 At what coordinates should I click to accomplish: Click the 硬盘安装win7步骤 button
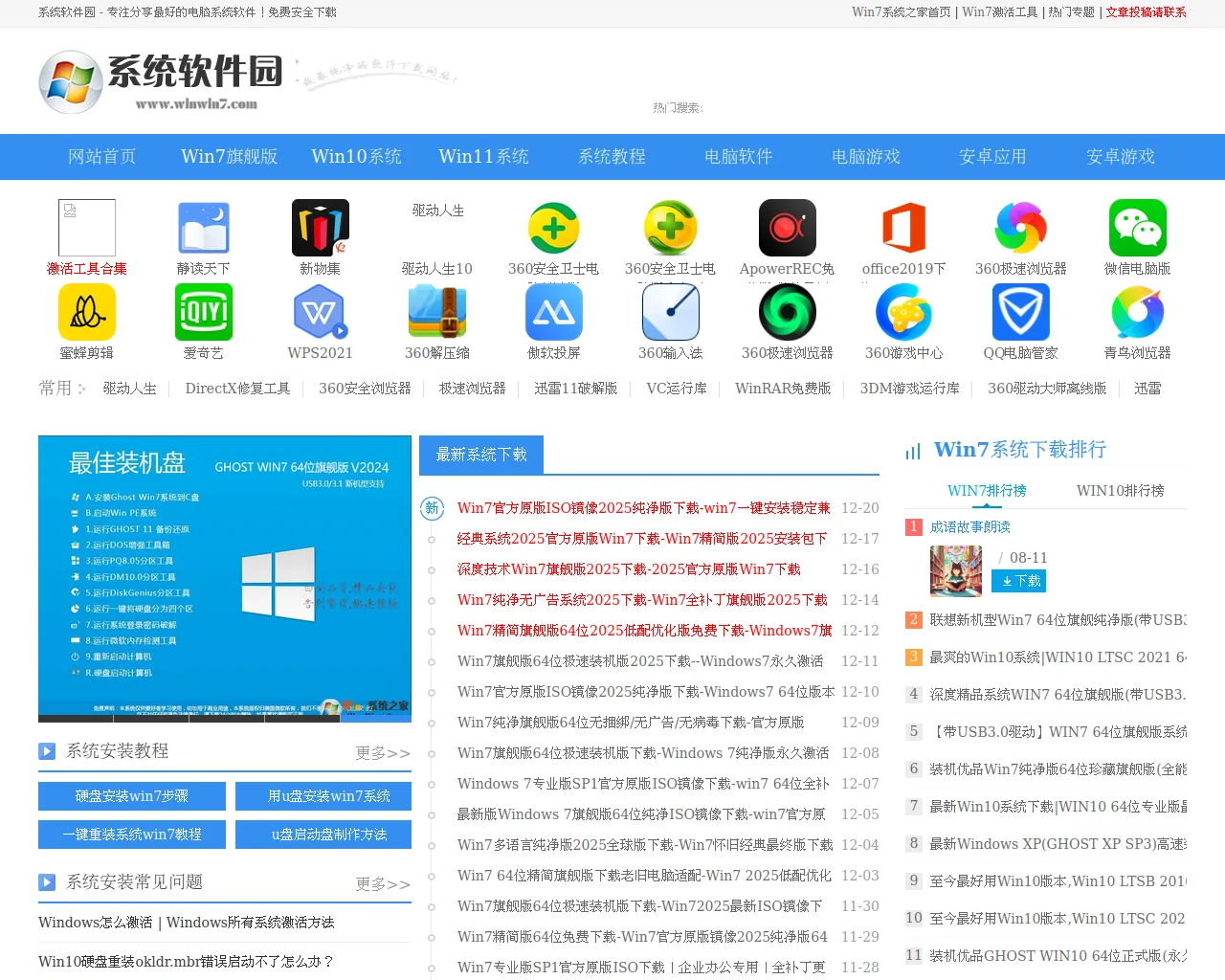coord(132,796)
